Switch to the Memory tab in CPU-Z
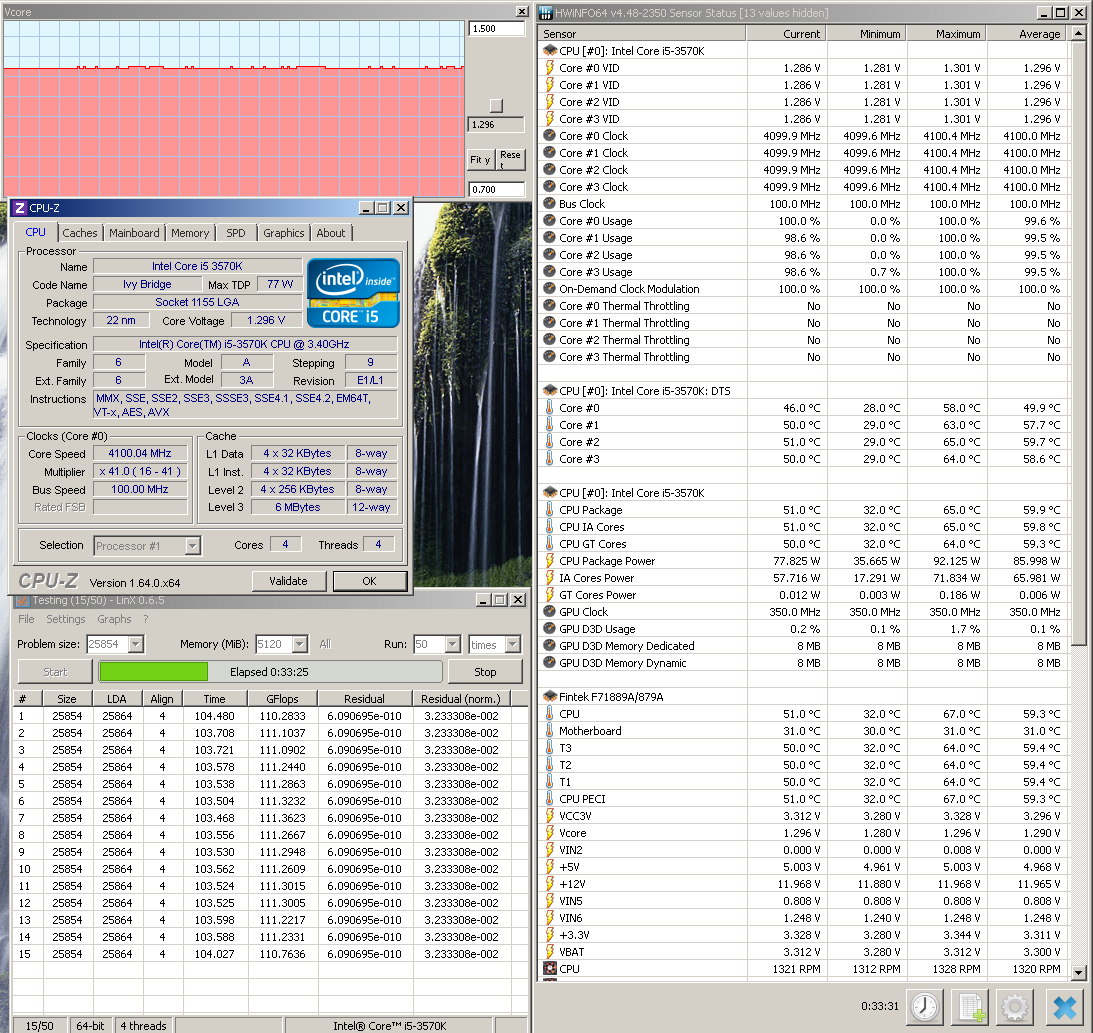The height and width of the screenshot is (1033, 1093). (190, 233)
